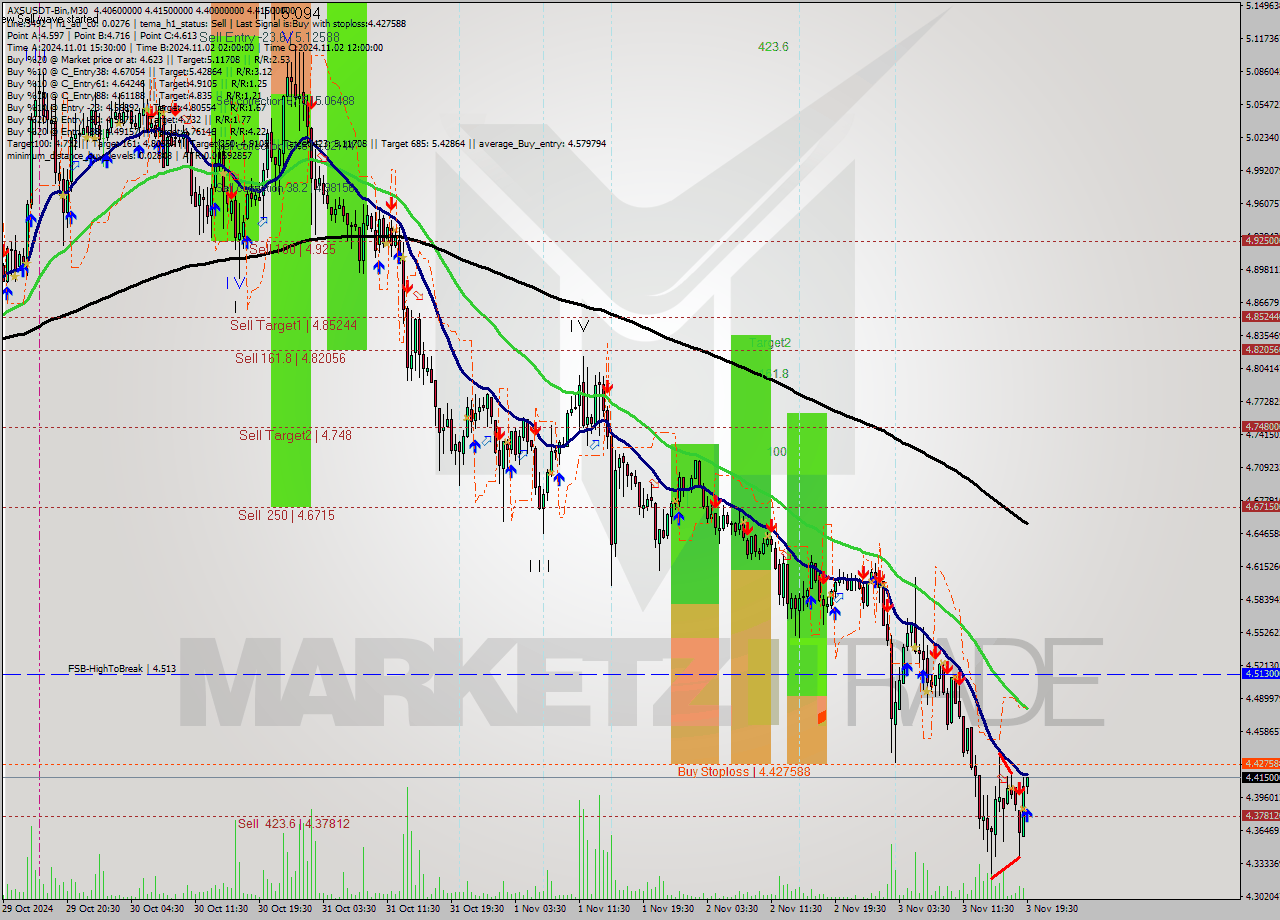Click the '2 Nov 03:30' time label

[x=732, y=909]
